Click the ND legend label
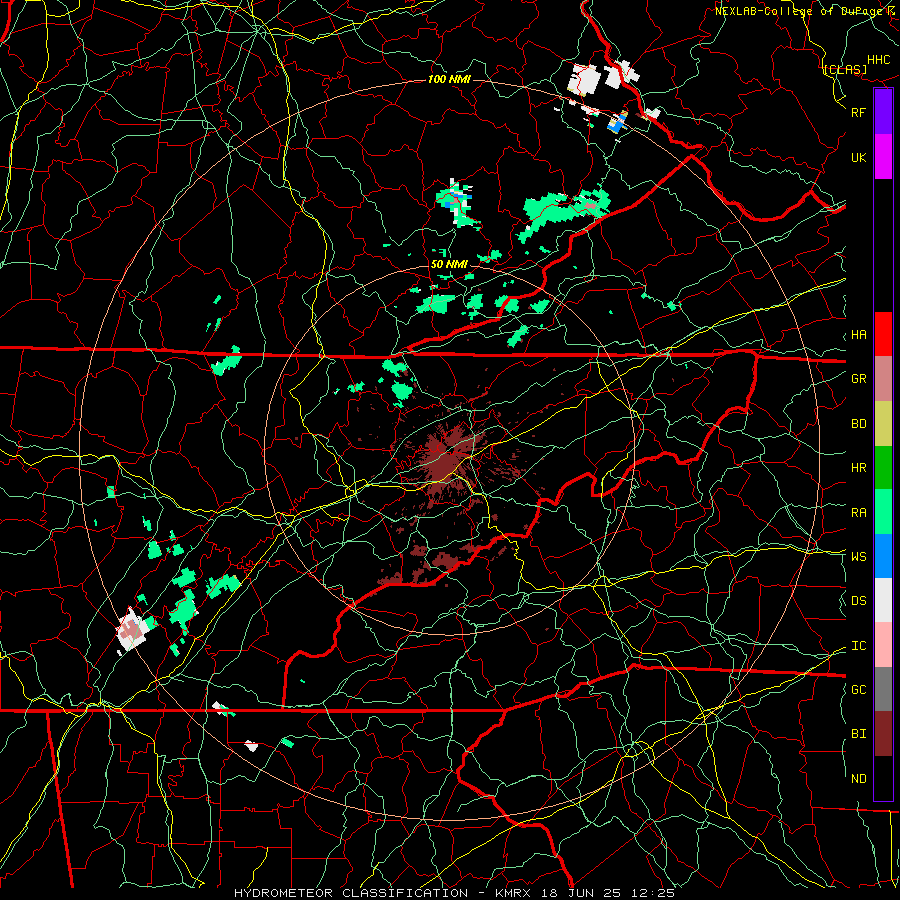The image size is (900, 900). (859, 779)
